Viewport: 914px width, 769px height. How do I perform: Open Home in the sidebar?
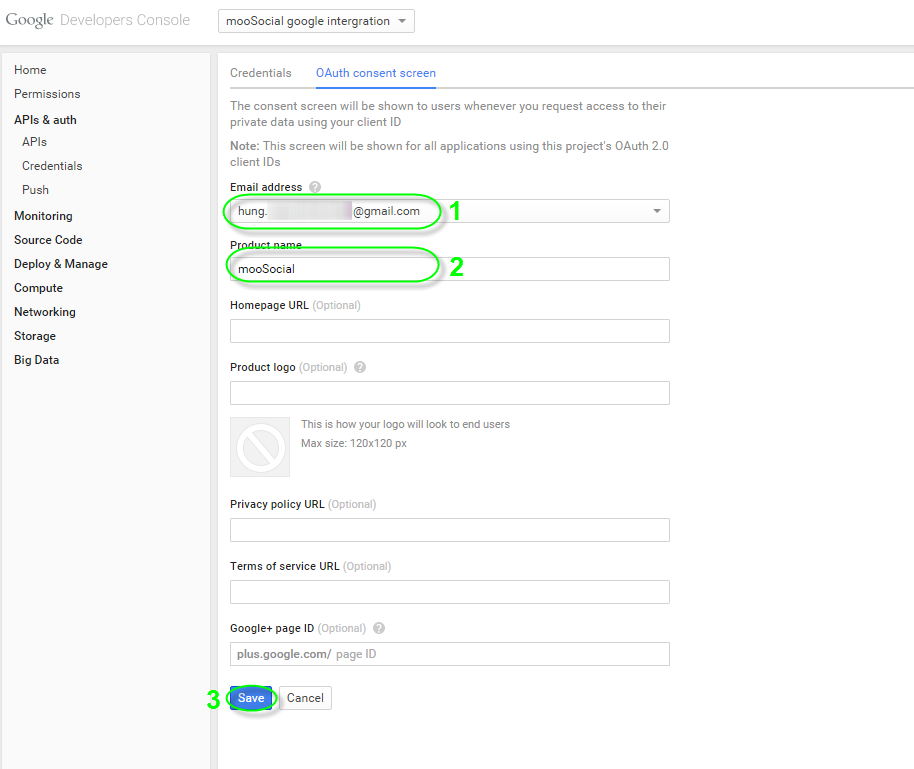(30, 70)
